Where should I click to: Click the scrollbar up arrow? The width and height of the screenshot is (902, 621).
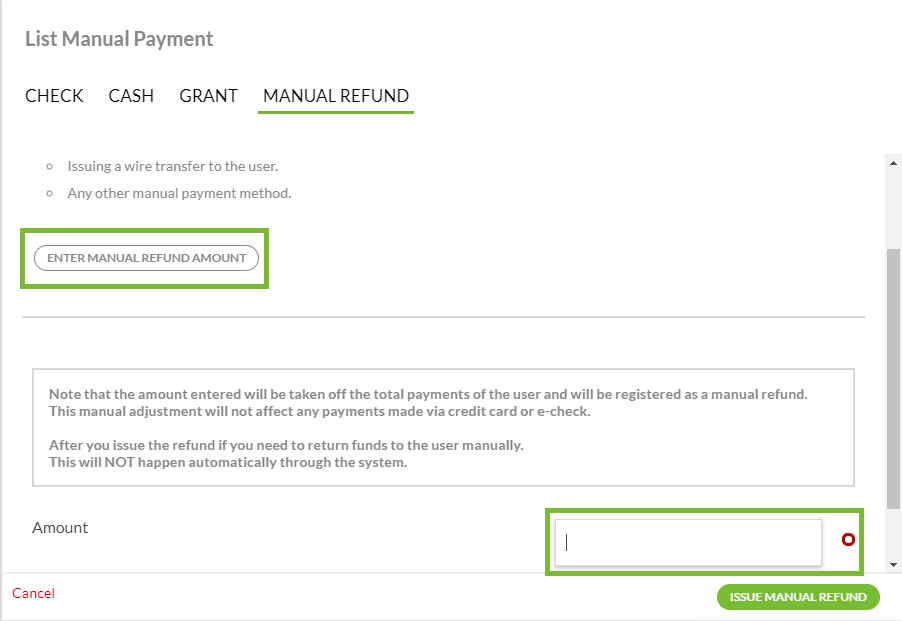893,162
